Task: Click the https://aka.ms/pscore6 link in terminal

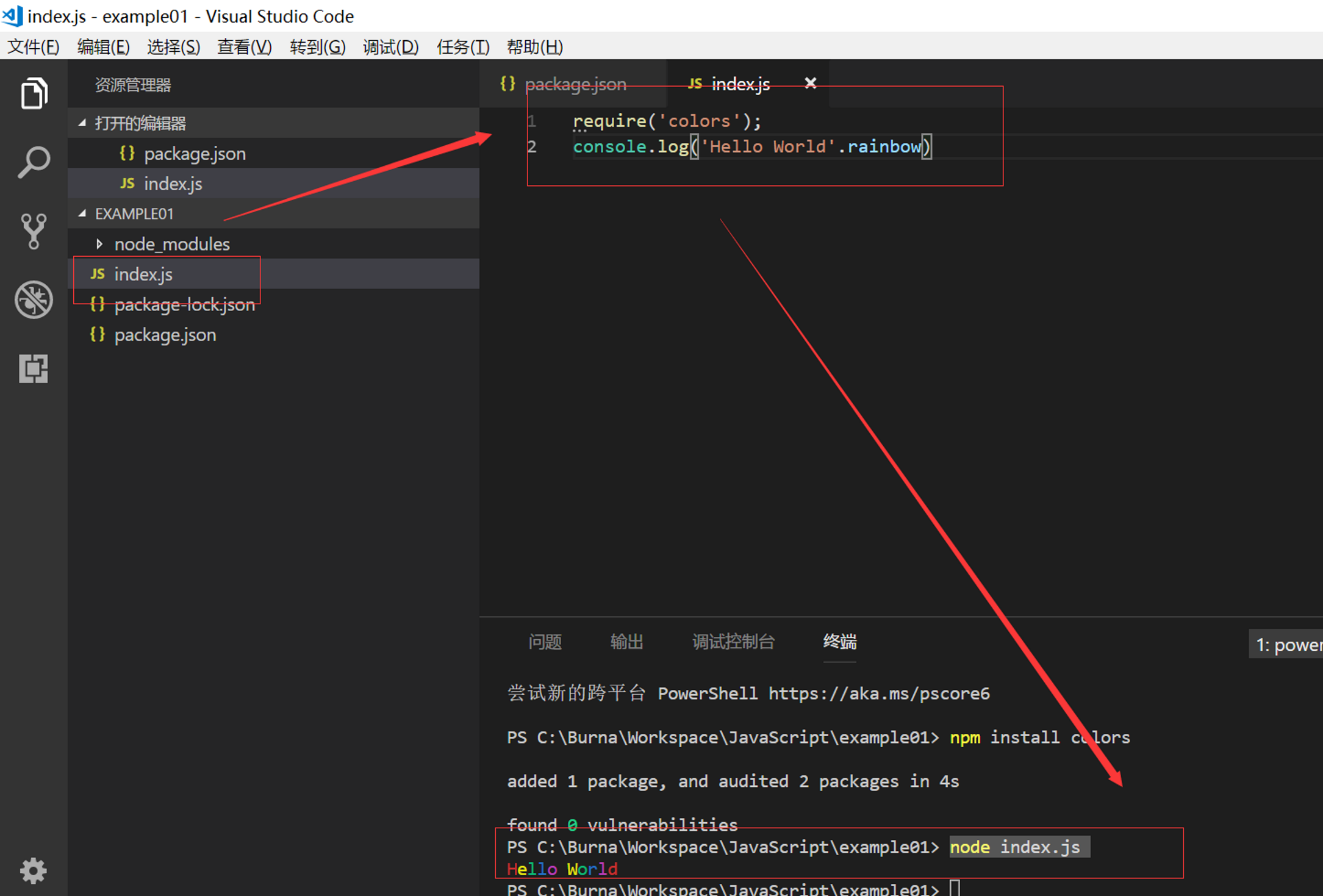Action: 878,694
